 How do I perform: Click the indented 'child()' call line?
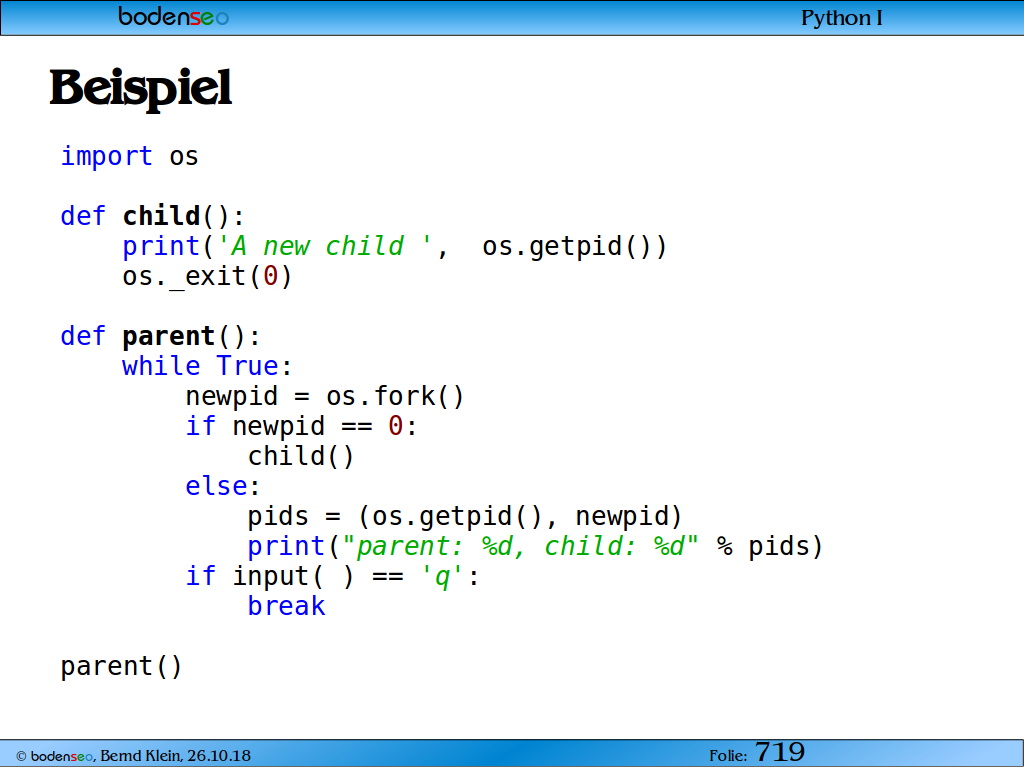[x=300, y=456]
